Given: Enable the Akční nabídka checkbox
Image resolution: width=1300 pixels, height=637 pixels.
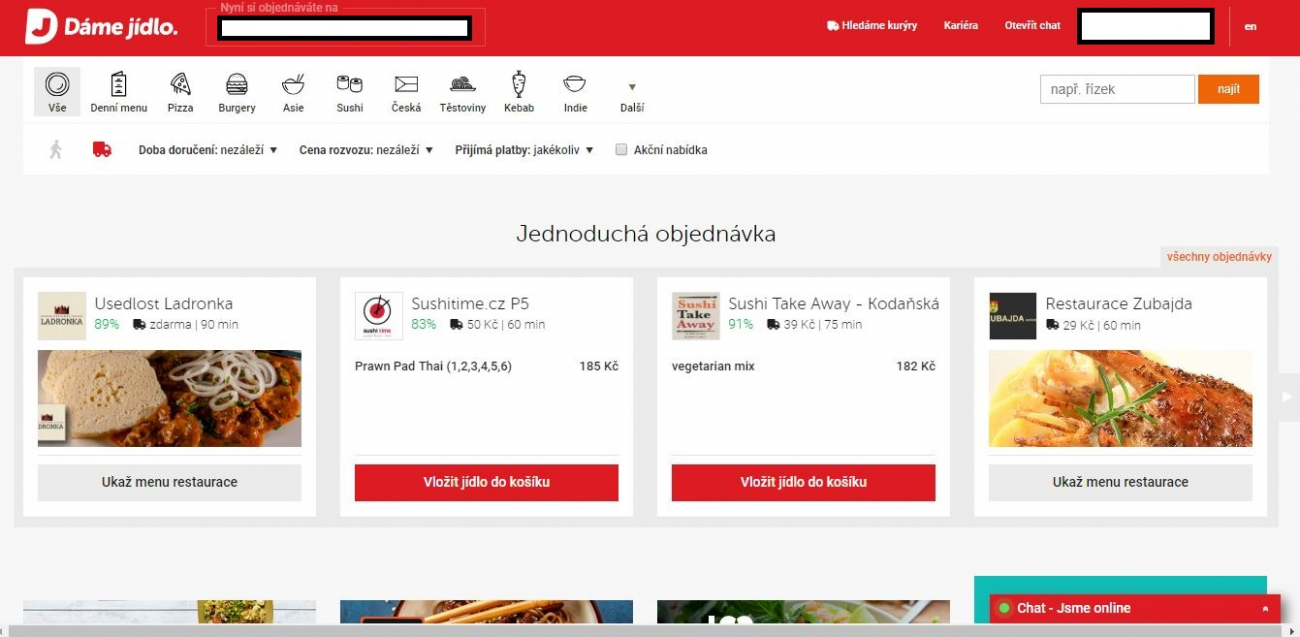Looking at the screenshot, I should [x=621, y=150].
